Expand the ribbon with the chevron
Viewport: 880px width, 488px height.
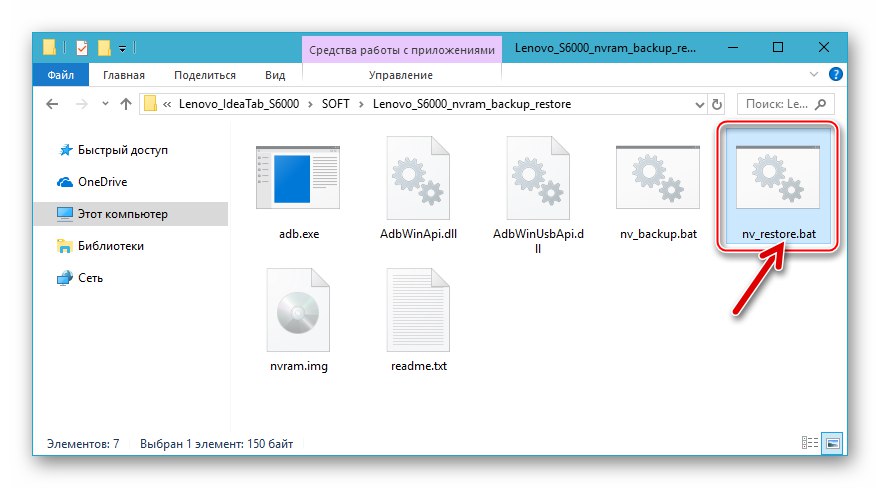tap(814, 74)
